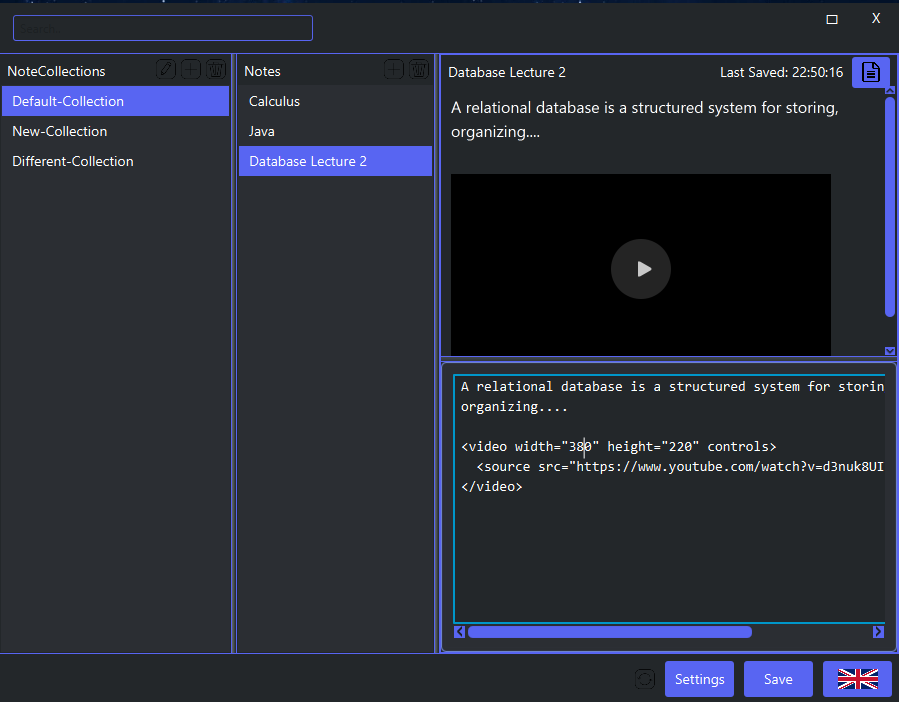Click the down arrow of the preview scrollbar
Viewport: 899px width, 702px height.
click(x=889, y=351)
